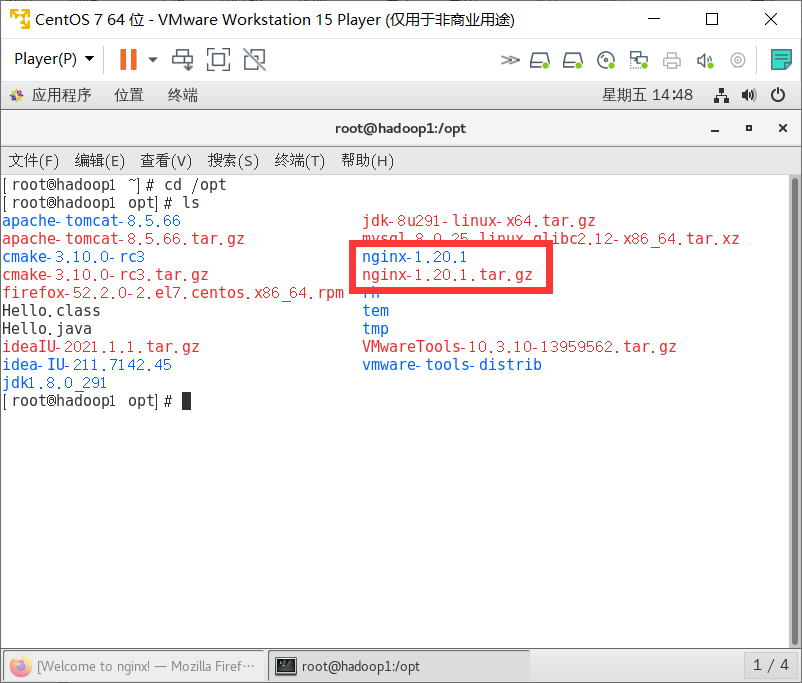The width and height of the screenshot is (802, 683).
Task: Click the power icon in guest panel
Action: point(778,95)
